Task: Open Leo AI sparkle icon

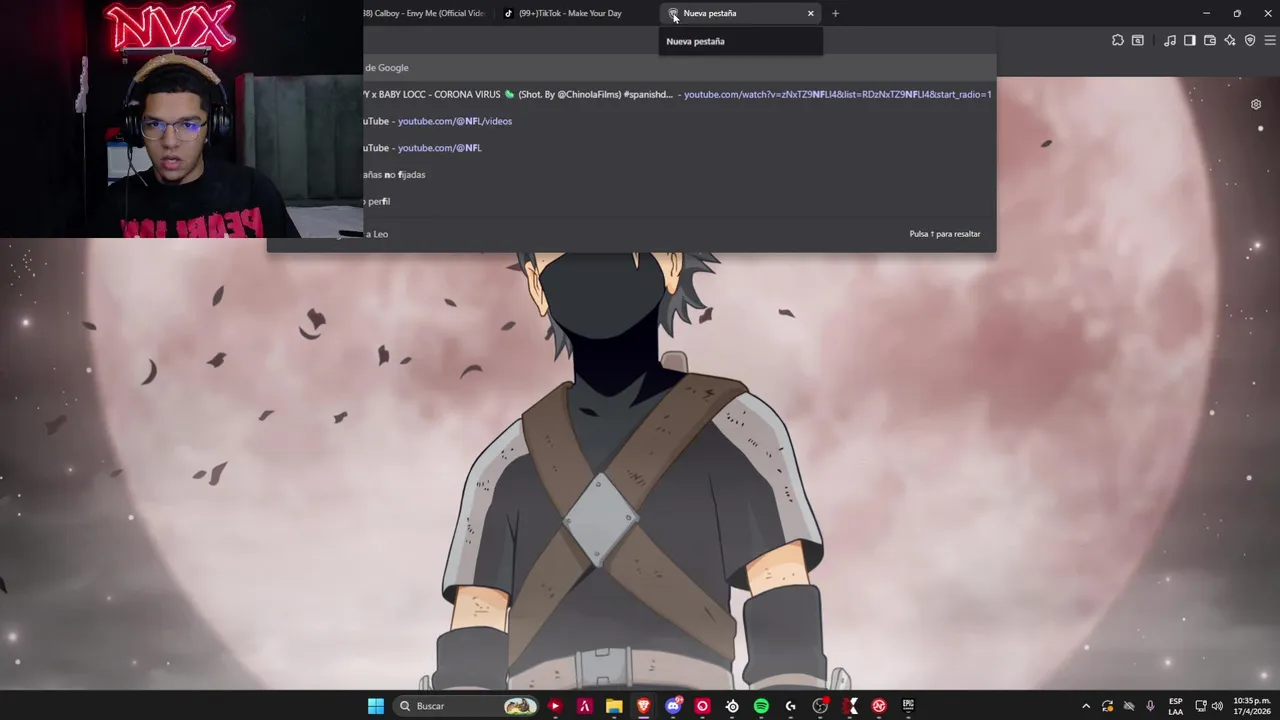Action: [x=1230, y=40]
